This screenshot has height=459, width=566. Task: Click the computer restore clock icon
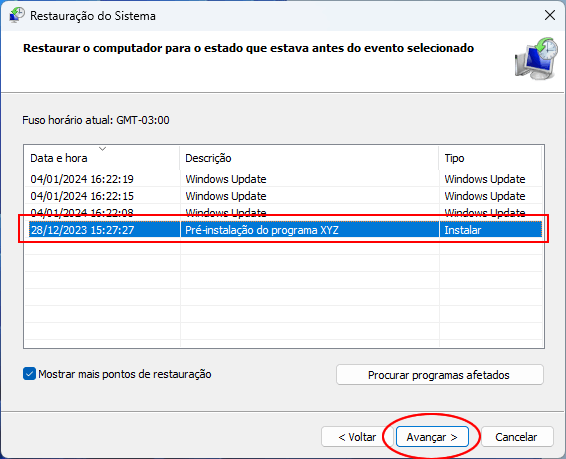pos(536,58)
